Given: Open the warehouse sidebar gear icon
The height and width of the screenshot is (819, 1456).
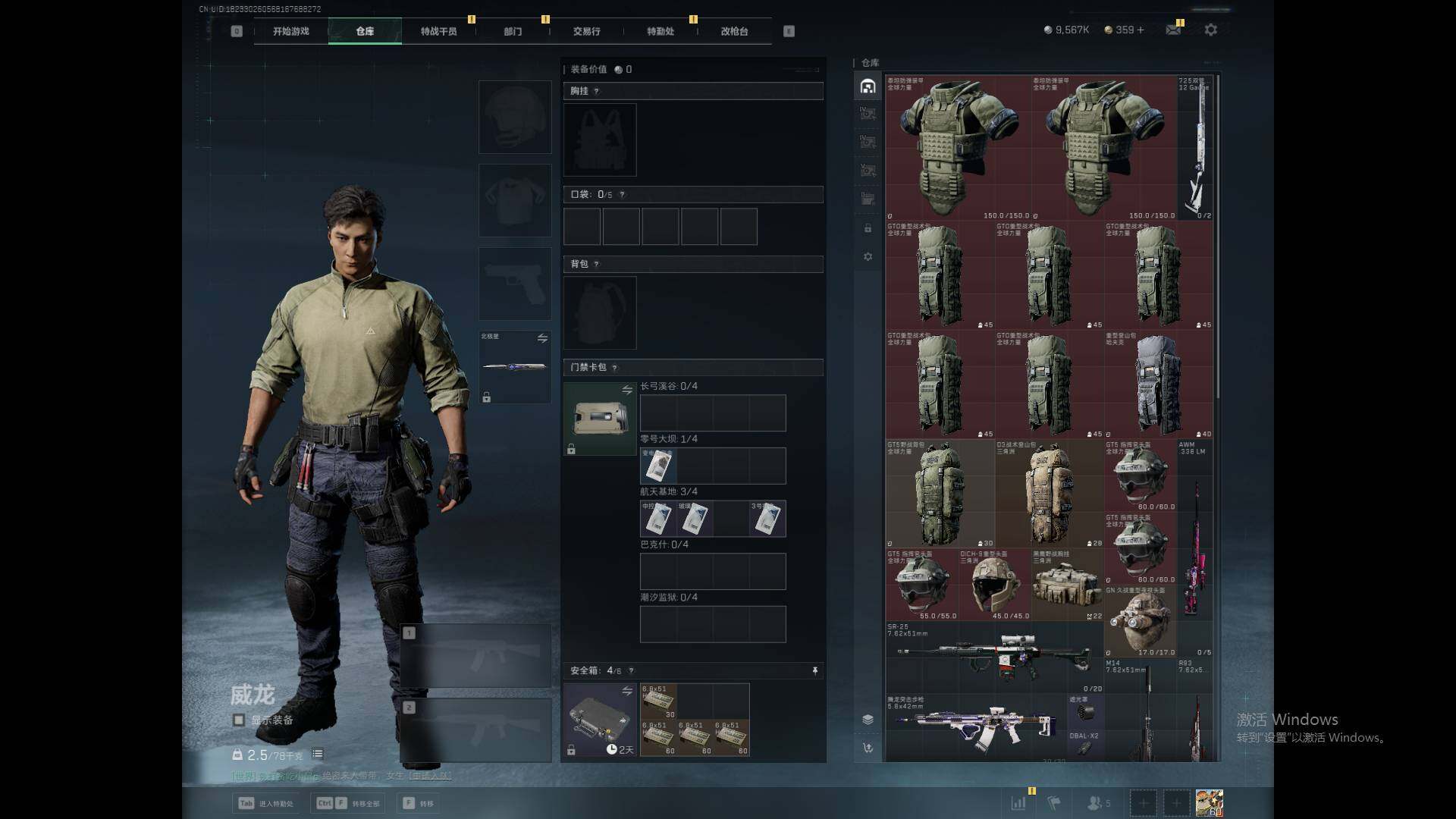Looking at the screenshot, I should click(x=868, y=257).
